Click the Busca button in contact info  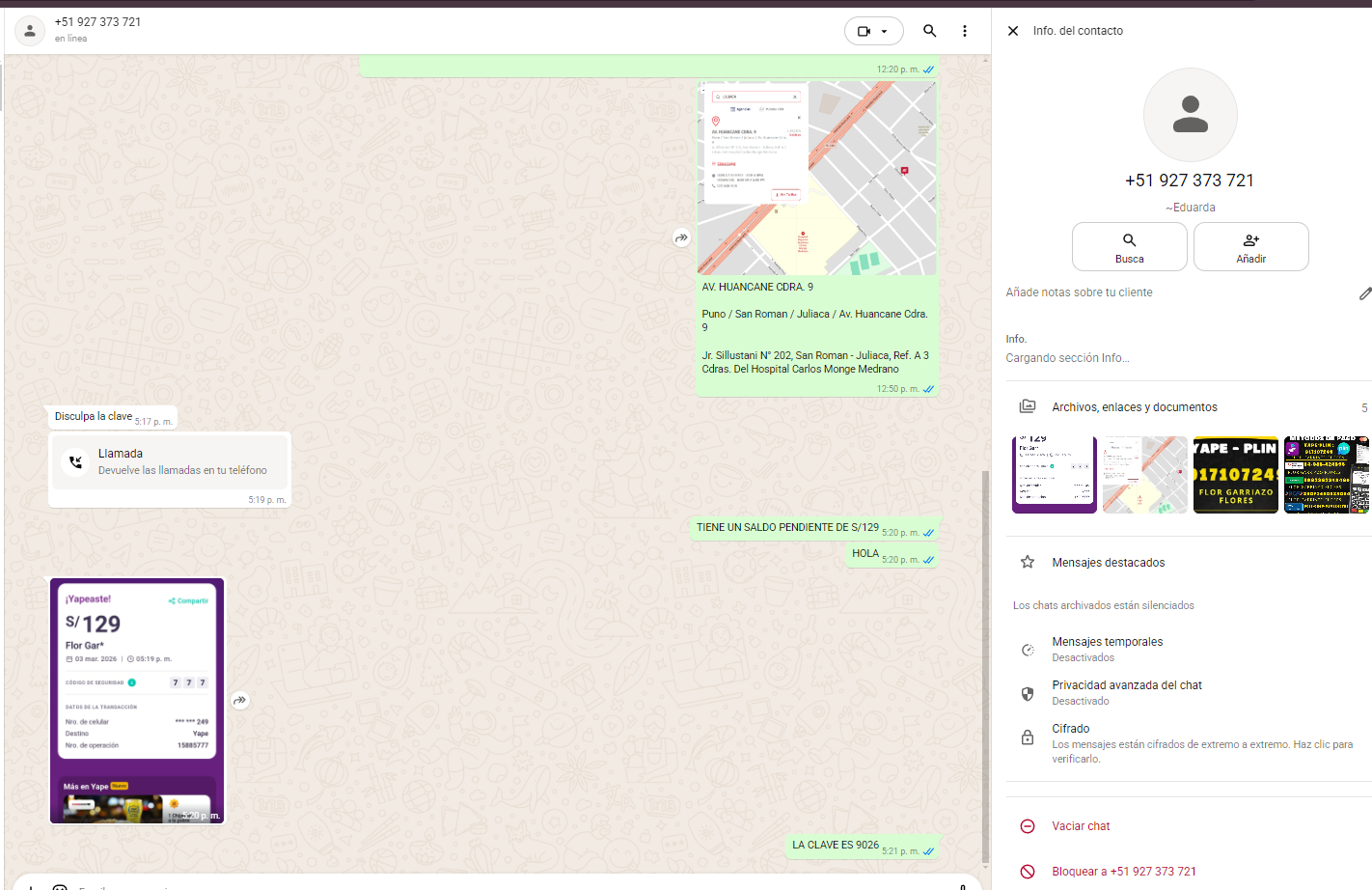(1129, 247)
